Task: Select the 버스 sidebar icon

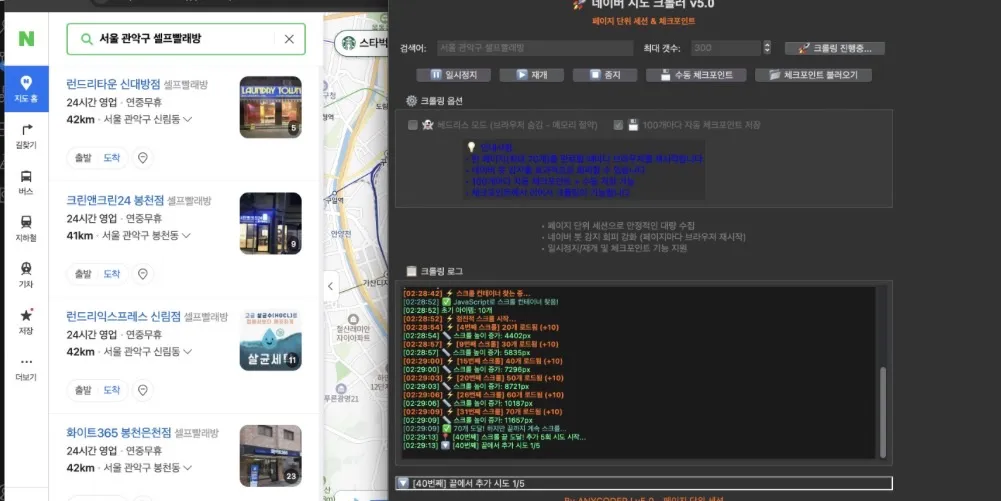Action: [x=26, y=183]
